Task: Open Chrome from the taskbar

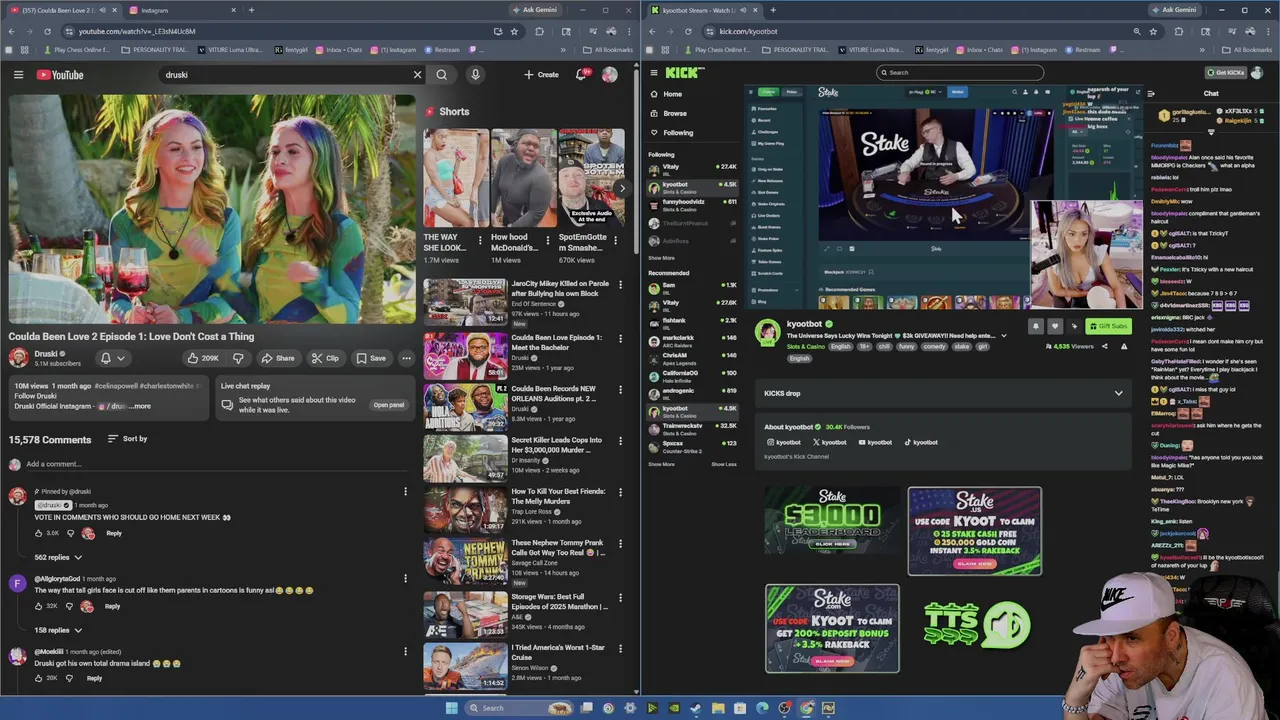Action: tap(806, 708)
